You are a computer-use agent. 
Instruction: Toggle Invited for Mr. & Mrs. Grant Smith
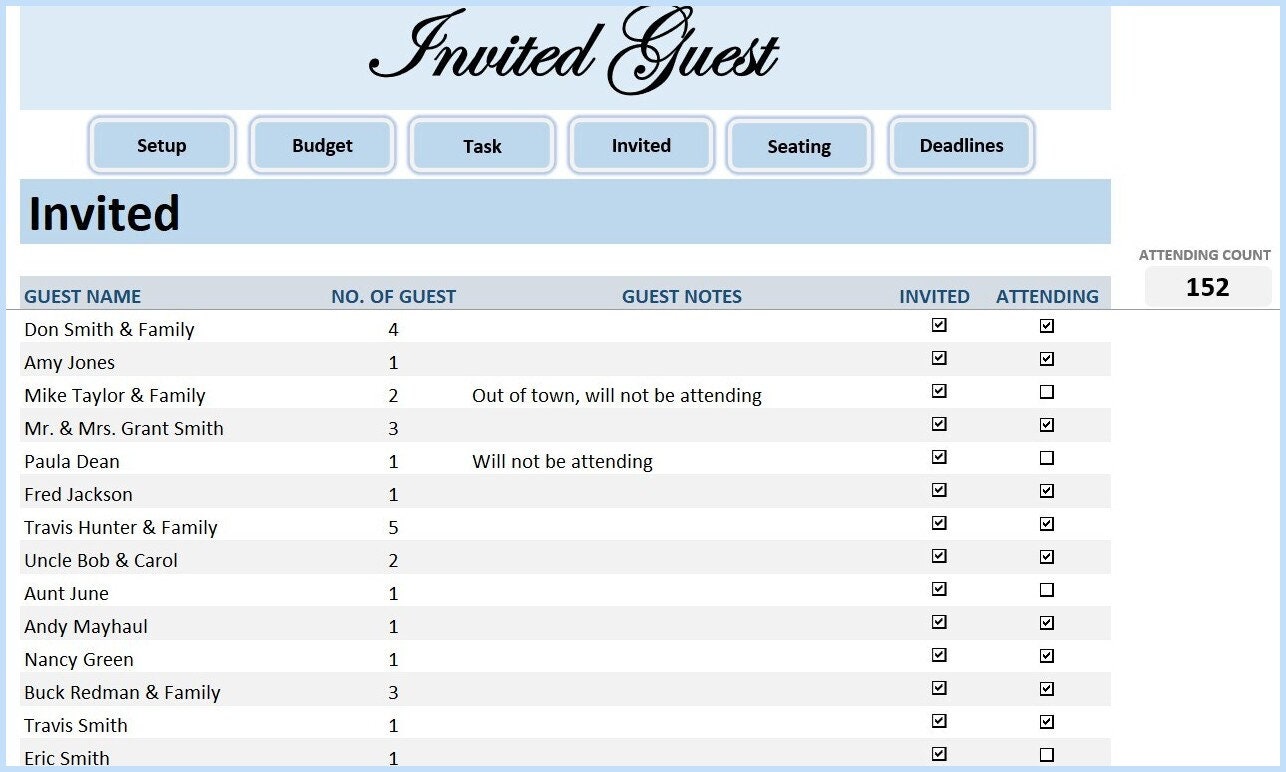tap(939, 424)
